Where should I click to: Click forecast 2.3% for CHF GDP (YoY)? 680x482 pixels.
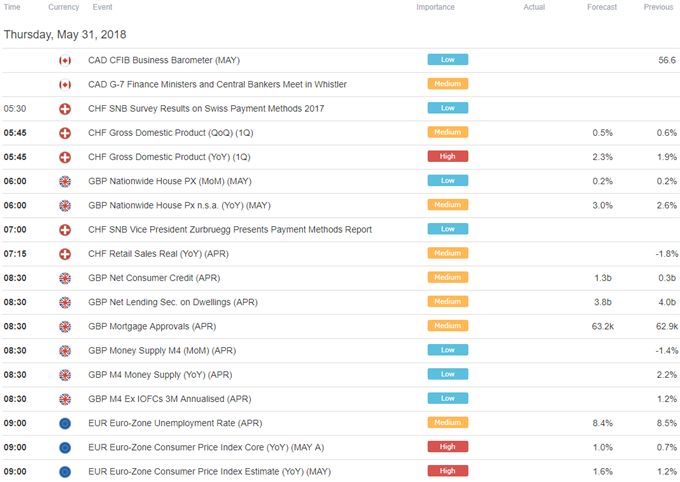[603, 157]
